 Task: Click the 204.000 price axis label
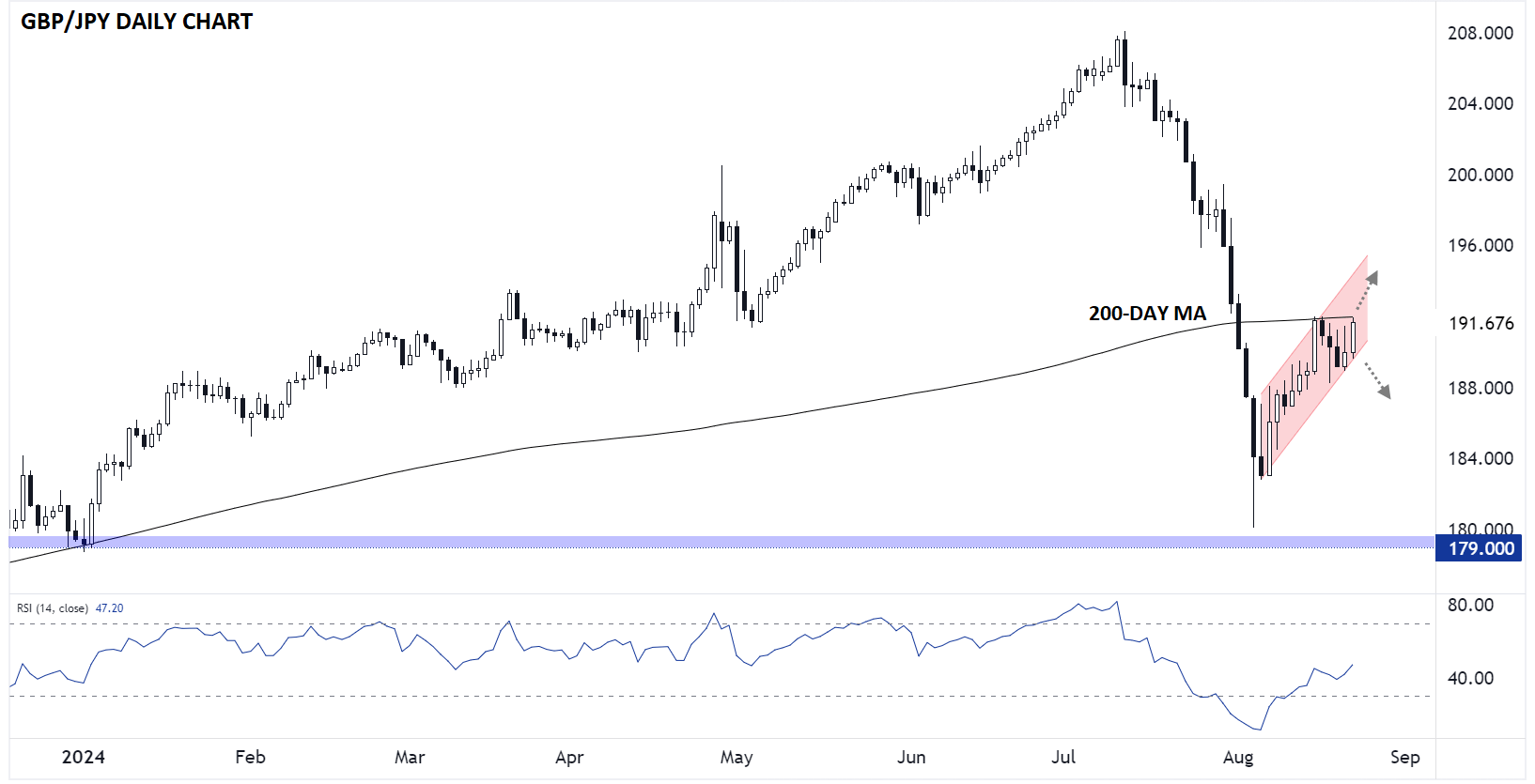[x=1481, y=103]
